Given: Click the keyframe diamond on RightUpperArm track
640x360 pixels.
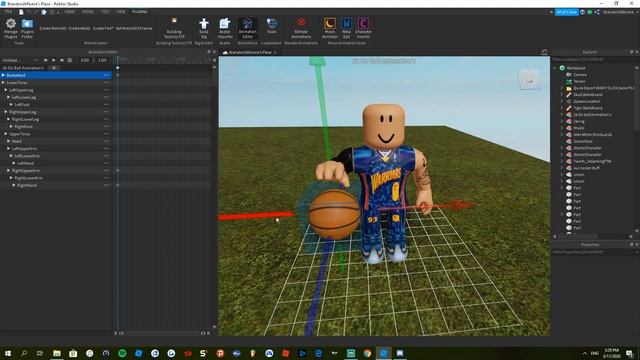Looking at the screenshot, I should (x=118, y=171).
